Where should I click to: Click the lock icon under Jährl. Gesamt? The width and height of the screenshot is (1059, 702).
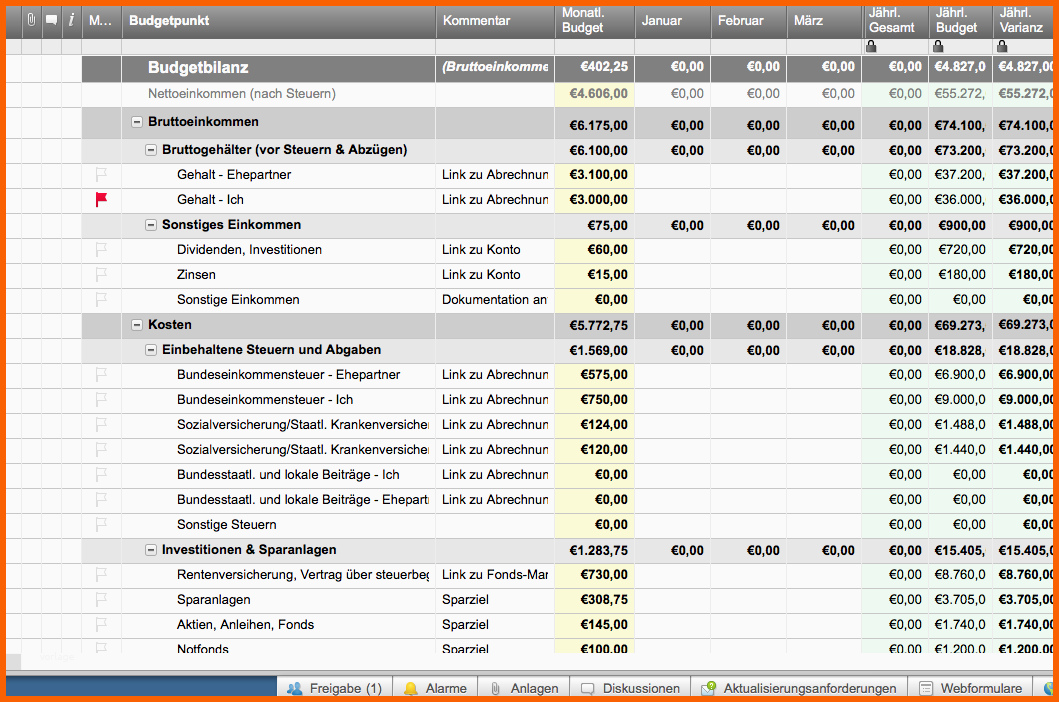[x=871, y=46]
